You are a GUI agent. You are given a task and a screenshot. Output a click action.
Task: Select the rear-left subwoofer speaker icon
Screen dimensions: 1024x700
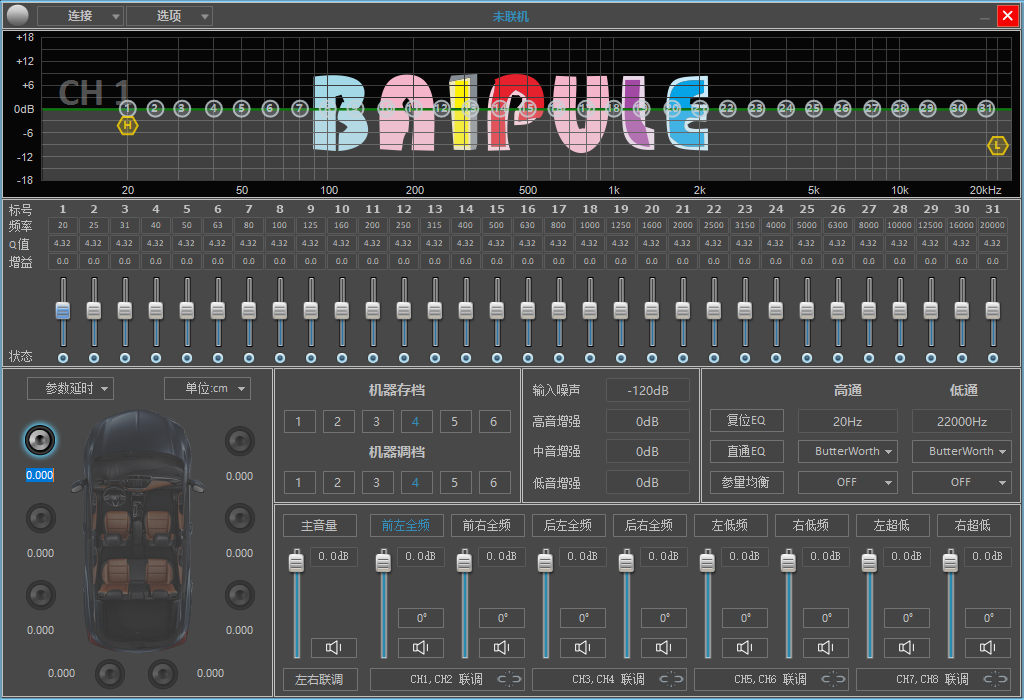pos(110,674)
